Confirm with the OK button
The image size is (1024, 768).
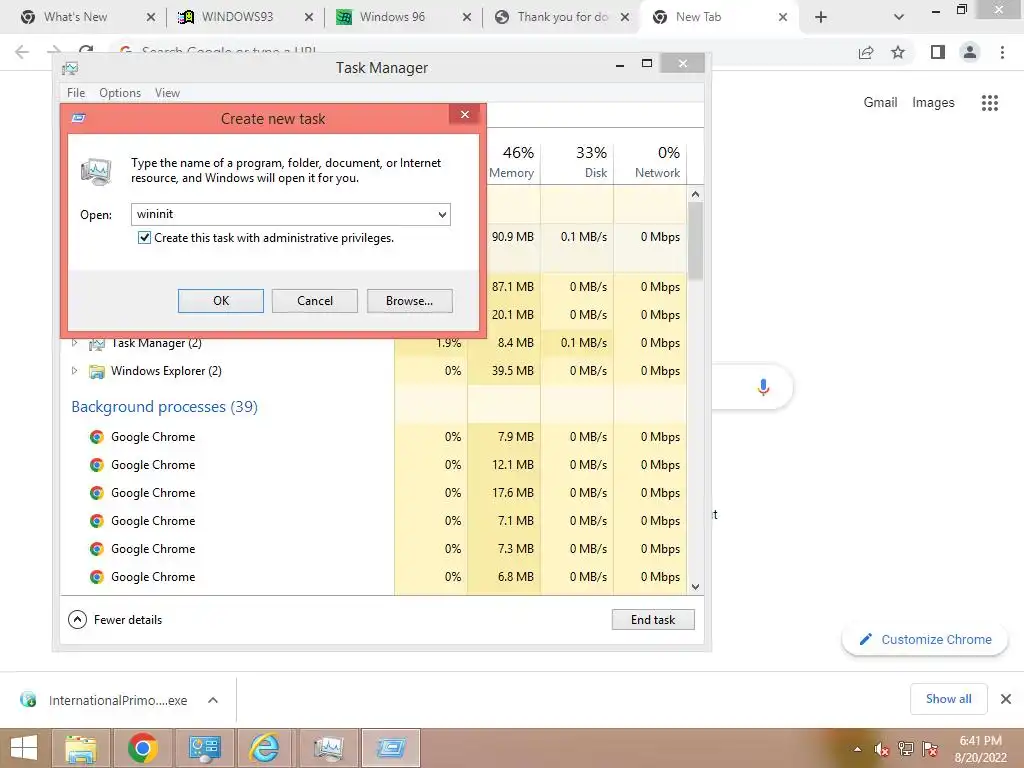click(221, 301)
